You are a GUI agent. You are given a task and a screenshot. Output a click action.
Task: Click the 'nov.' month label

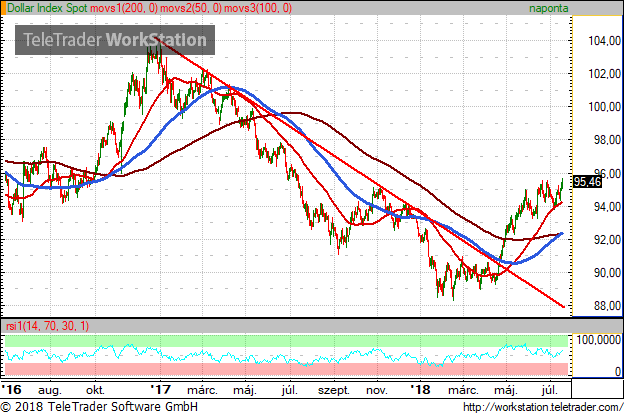point(377,390)
